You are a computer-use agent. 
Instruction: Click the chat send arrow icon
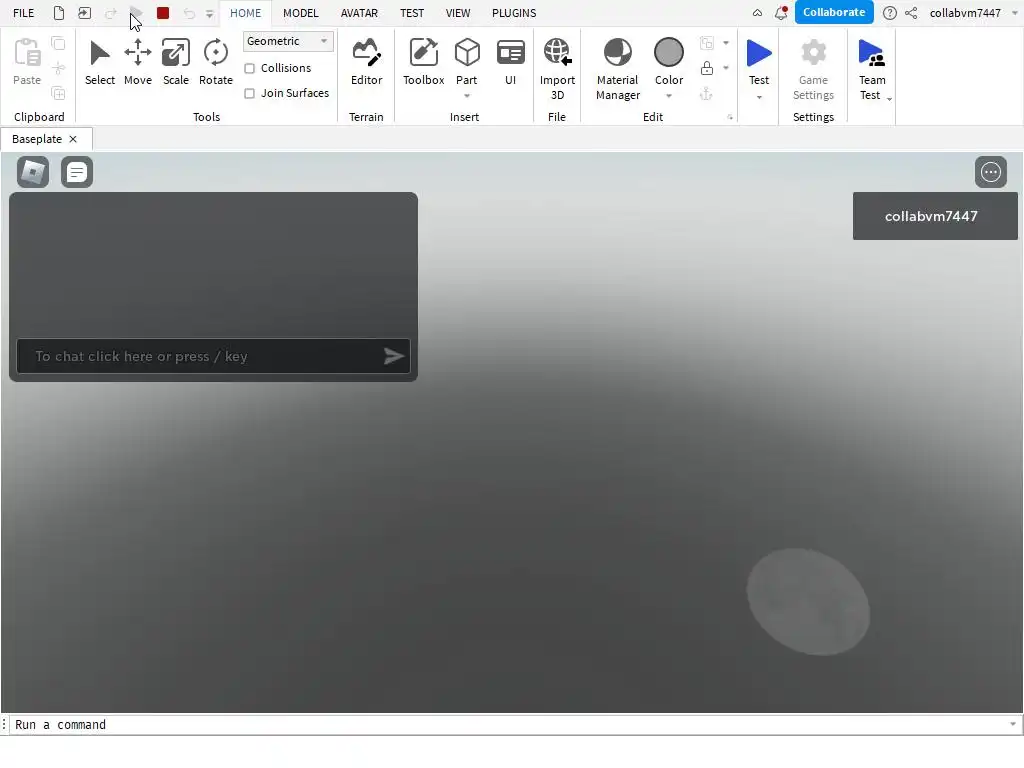394,356
